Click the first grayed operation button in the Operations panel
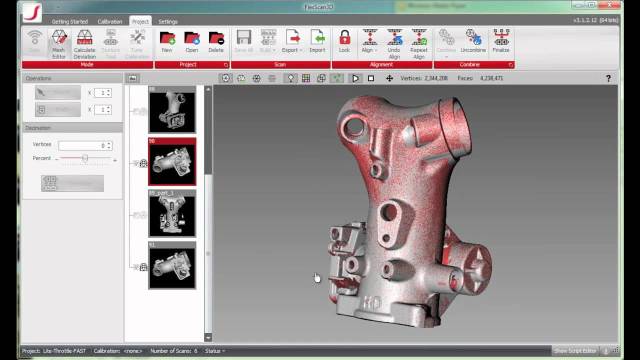 point(58,93)
